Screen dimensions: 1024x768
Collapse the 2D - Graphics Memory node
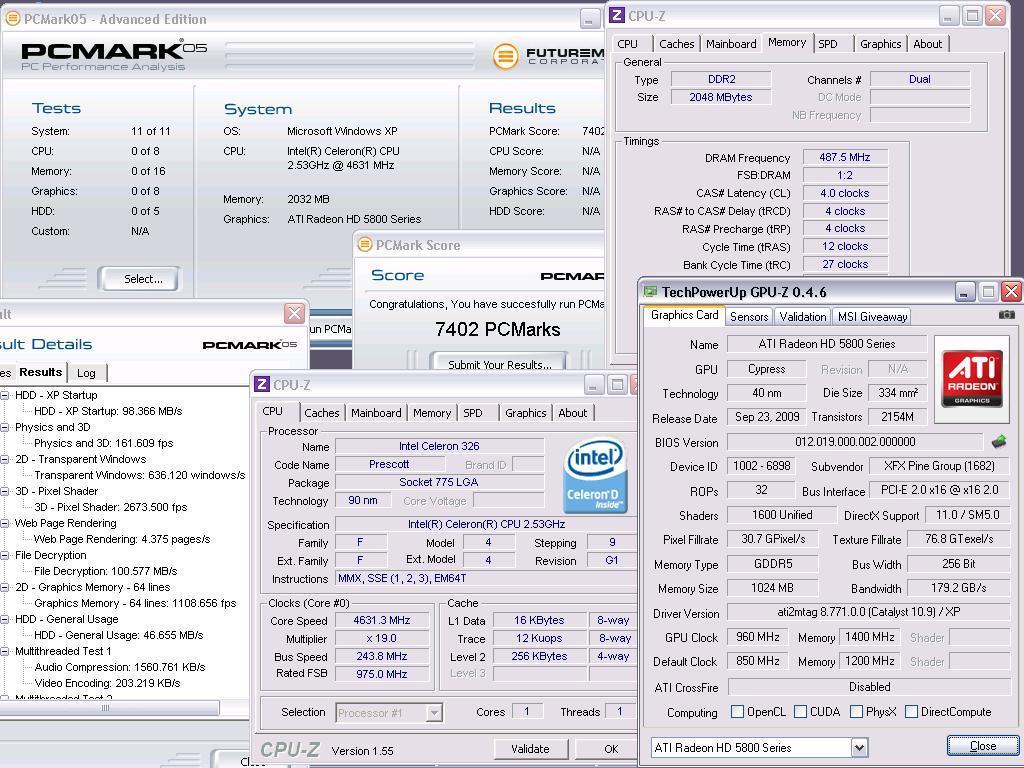5,587
